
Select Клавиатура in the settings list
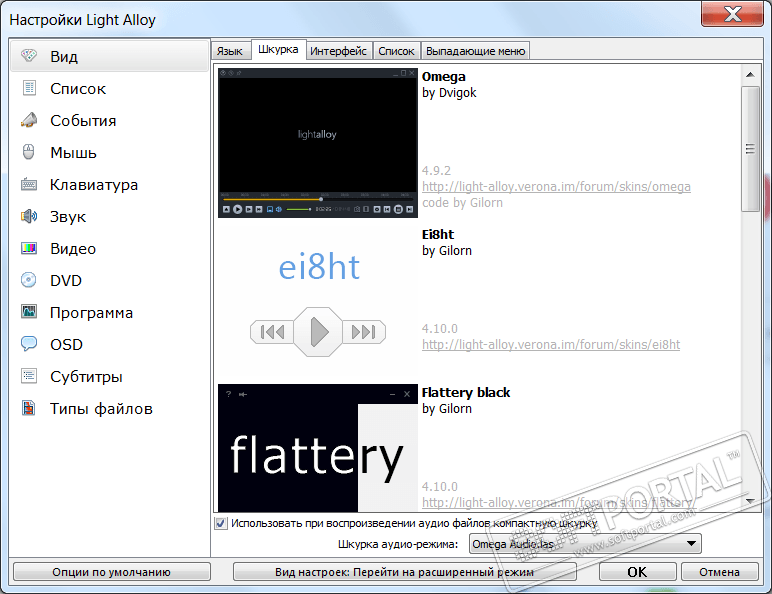tap(109, 185)
